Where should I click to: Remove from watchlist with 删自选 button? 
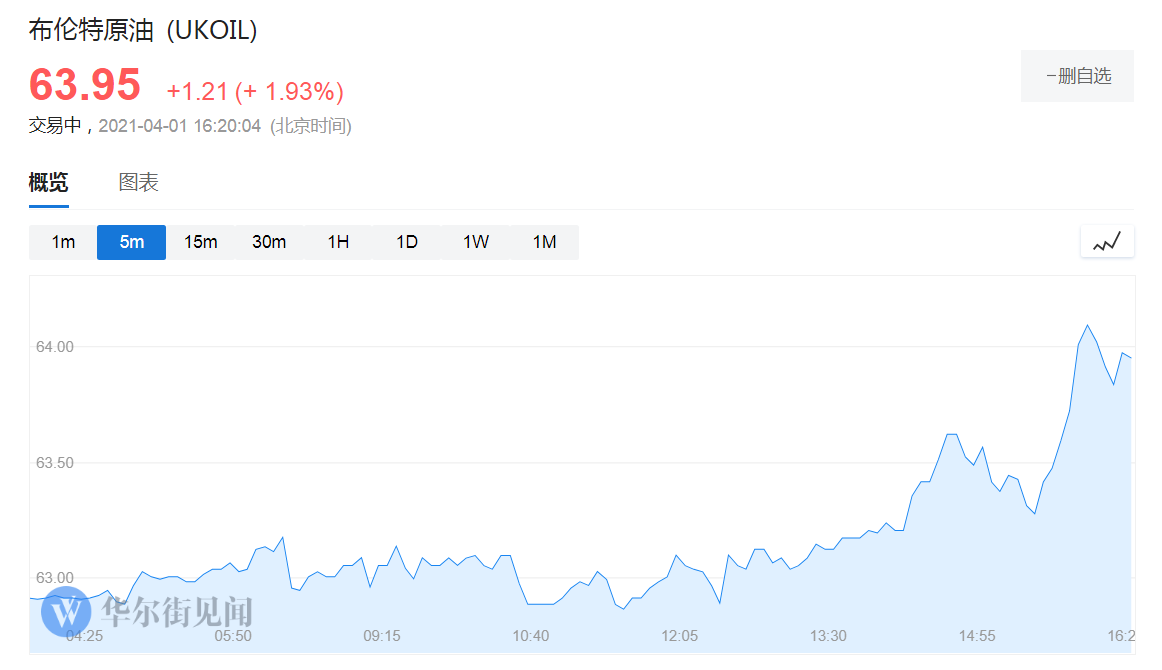[x=1077, y=76]
